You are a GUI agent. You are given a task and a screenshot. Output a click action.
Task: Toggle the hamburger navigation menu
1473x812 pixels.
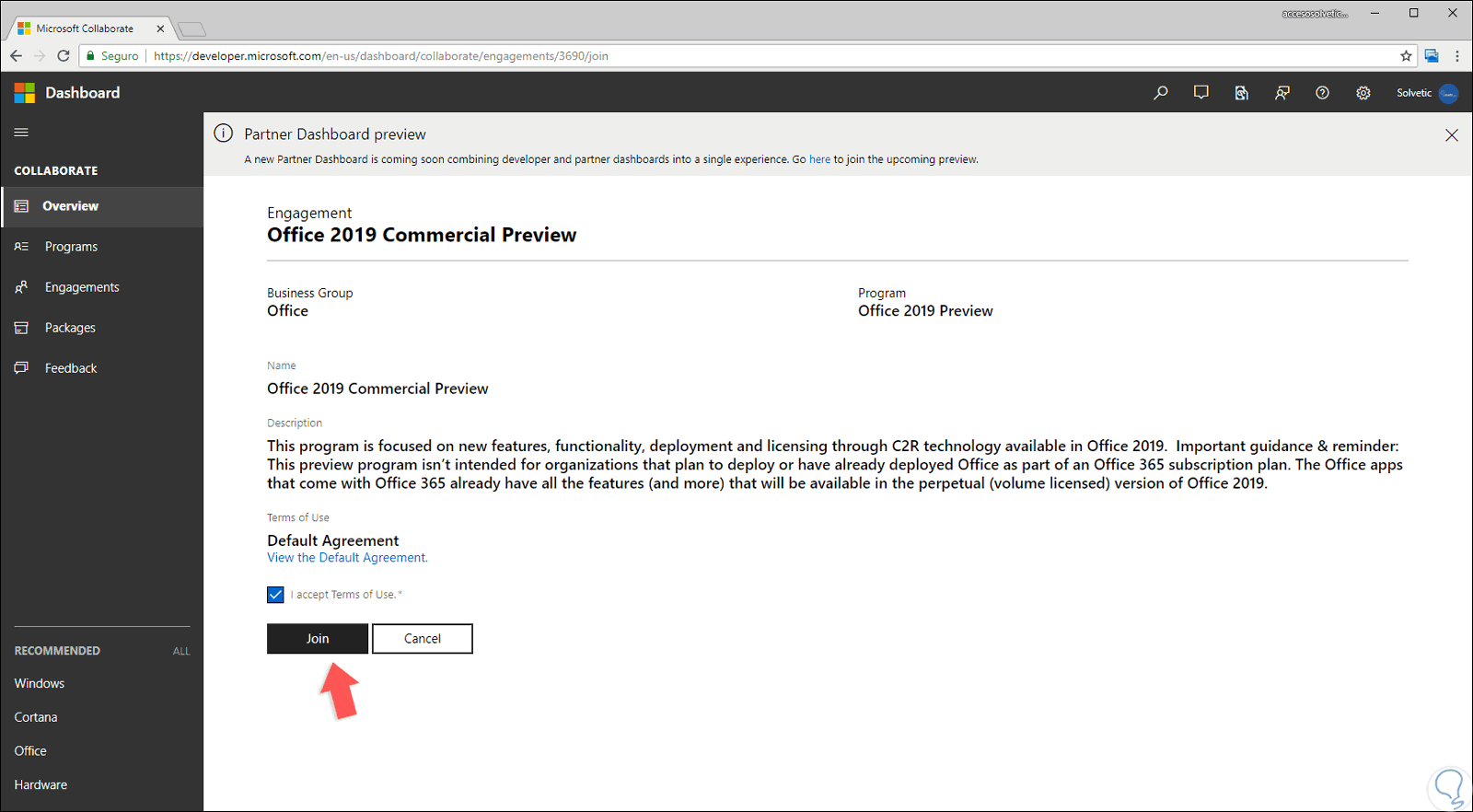coord(21,133)
